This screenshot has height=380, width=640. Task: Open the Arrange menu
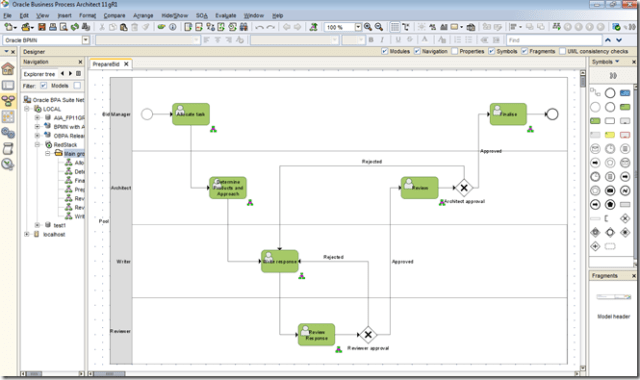[x=143, y=16]
